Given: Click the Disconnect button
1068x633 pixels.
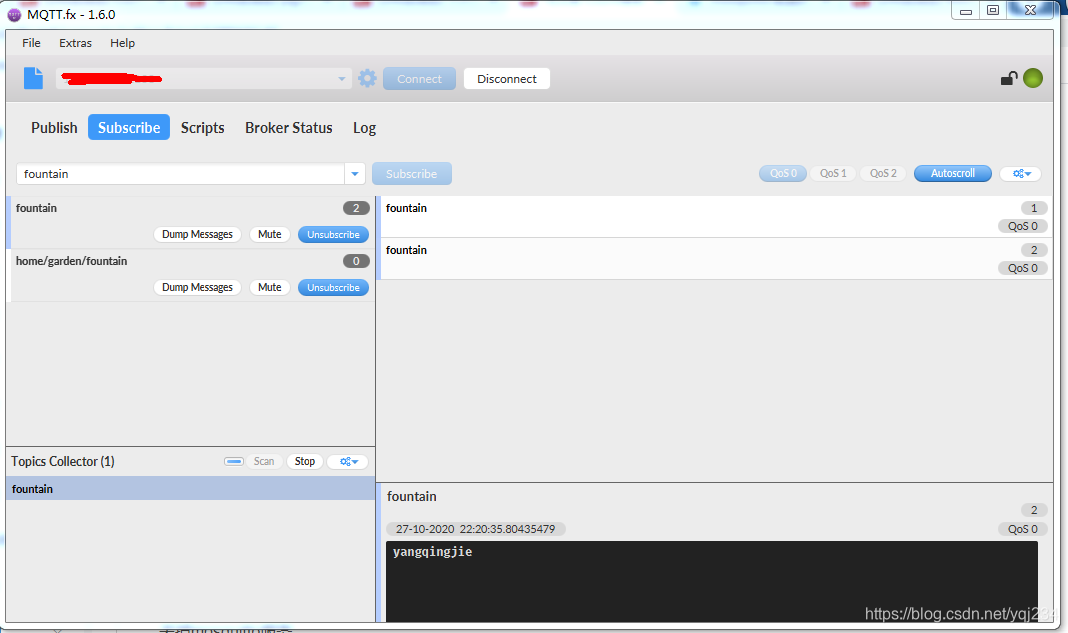Looking at the screenshot, I should tap(506, 78).
